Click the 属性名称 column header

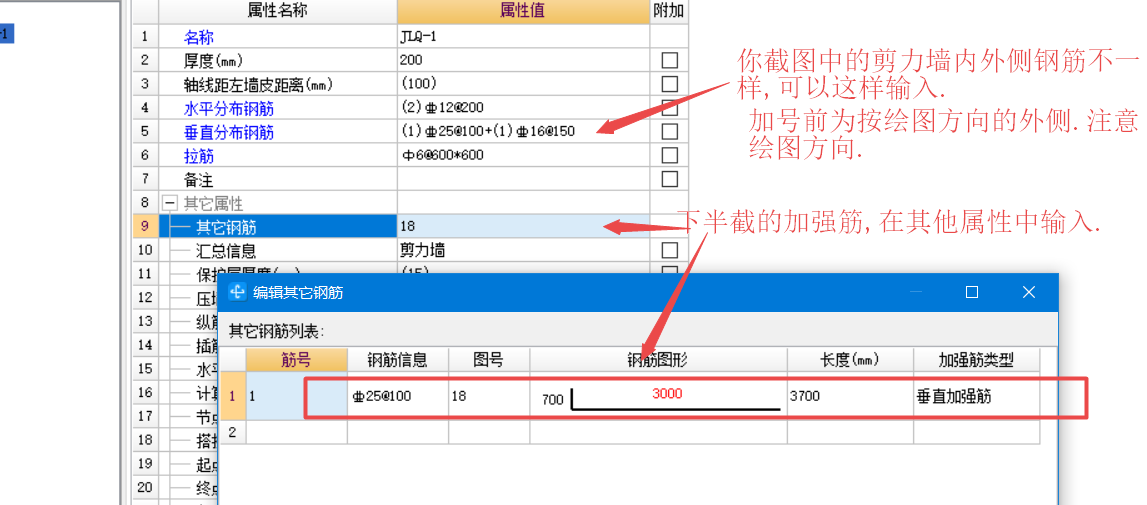coord(278,11)
